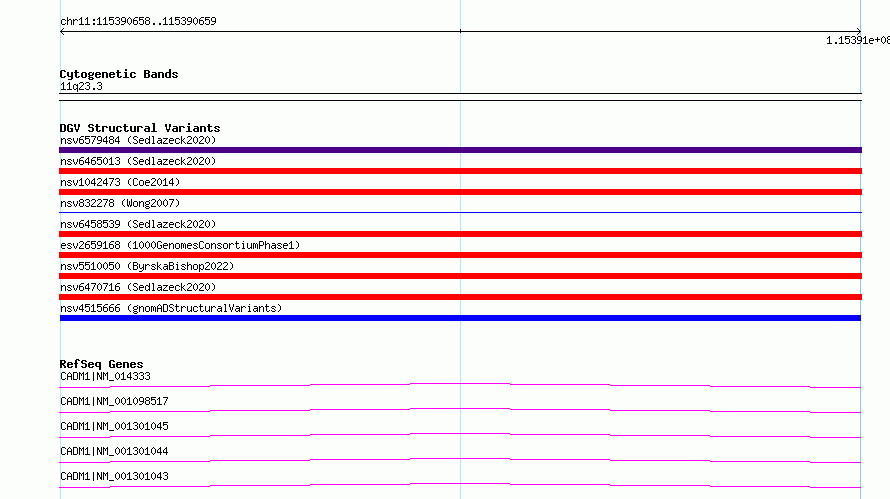Click the magenta intron line of NM_001098517
Image resolution: width=890 pixels, height=499 pixels.
click(x=460, y=410)
